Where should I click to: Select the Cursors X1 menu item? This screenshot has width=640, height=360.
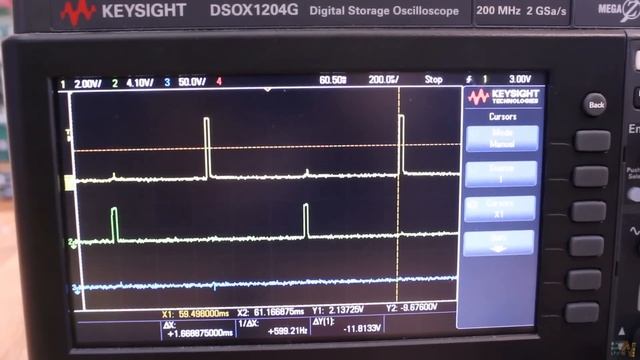tap(500, 209)
